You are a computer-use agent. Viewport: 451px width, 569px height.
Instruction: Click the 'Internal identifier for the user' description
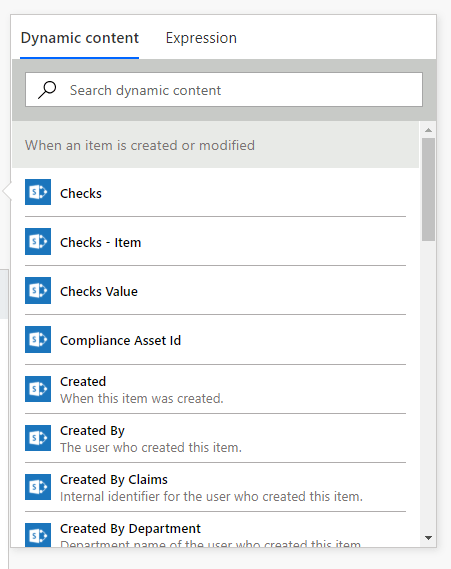(x=211, y=496)
